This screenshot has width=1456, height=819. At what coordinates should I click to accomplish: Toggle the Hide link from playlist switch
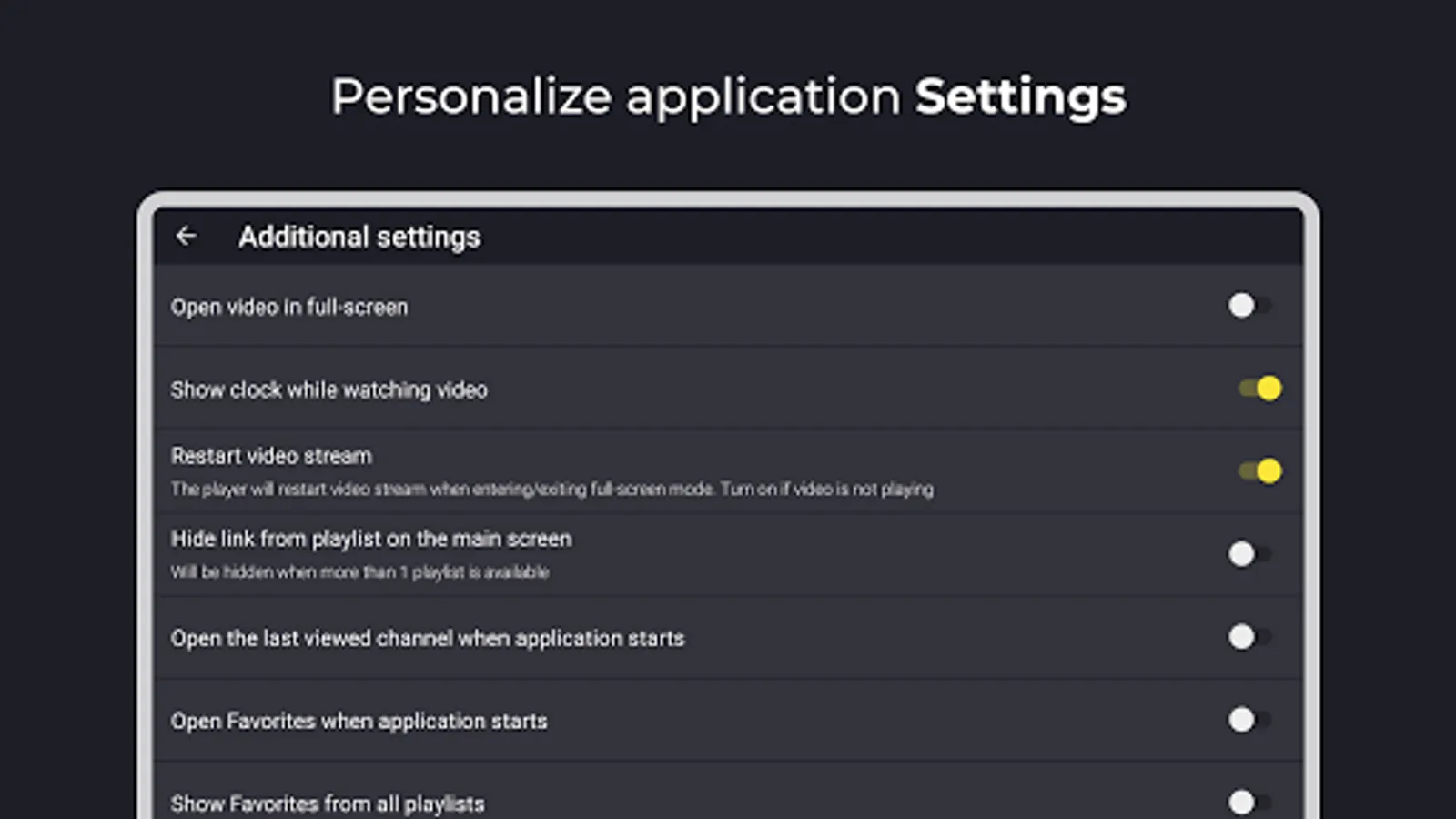pyautogui.click(x=1249, y=553)
